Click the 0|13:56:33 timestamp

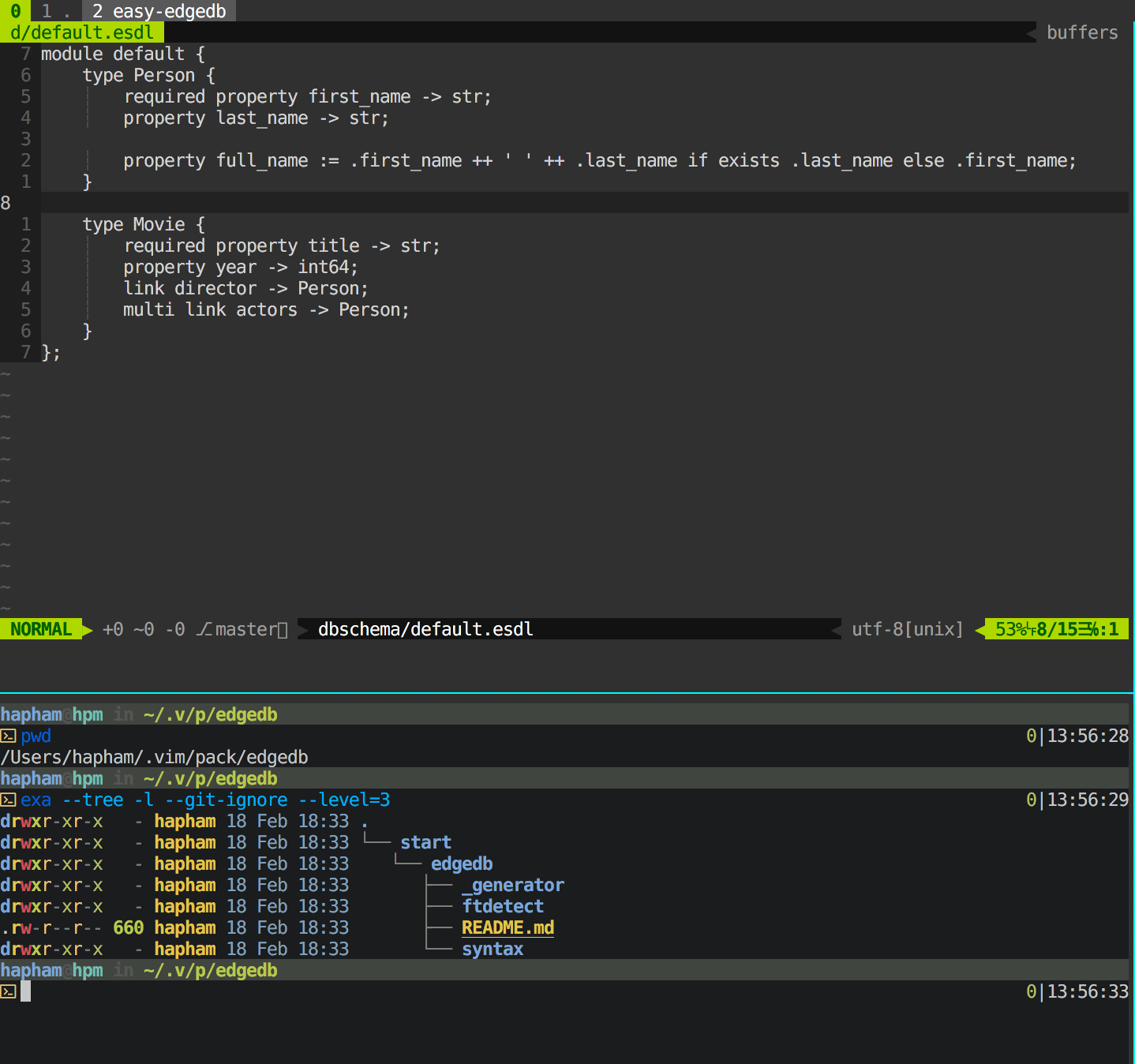(1077, 991)
